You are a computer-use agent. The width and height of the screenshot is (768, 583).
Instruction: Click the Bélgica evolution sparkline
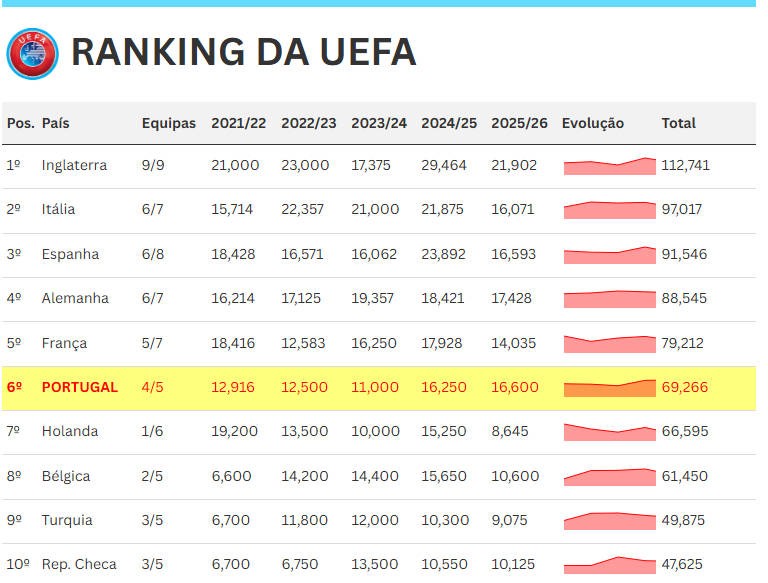[609, 476]
